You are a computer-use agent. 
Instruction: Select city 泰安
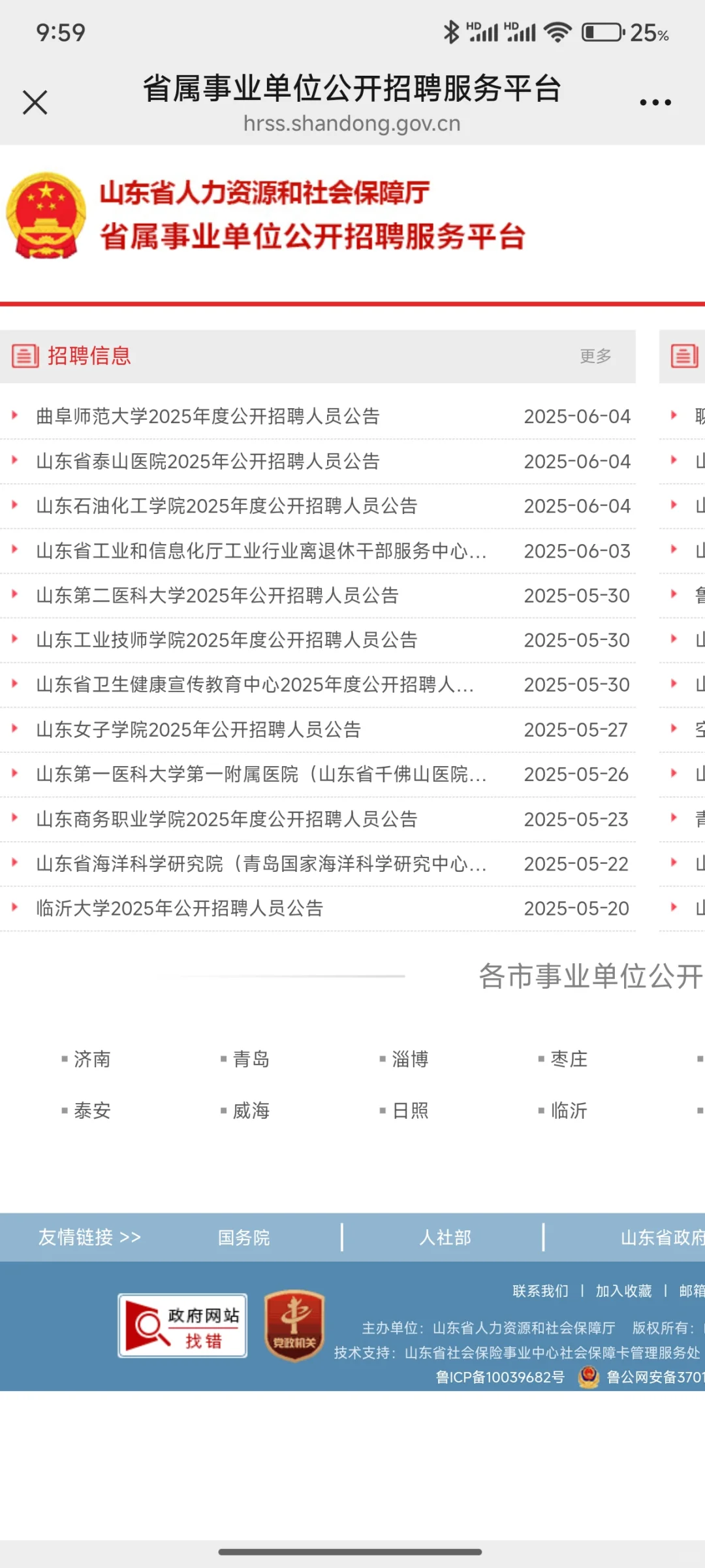(92, 1110)
